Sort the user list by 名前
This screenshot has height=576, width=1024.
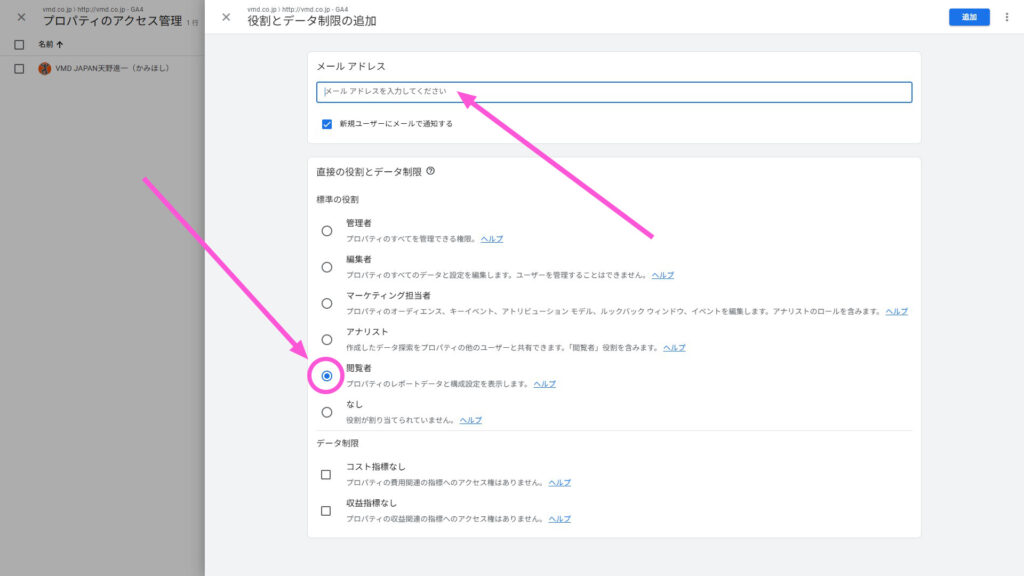47,44
